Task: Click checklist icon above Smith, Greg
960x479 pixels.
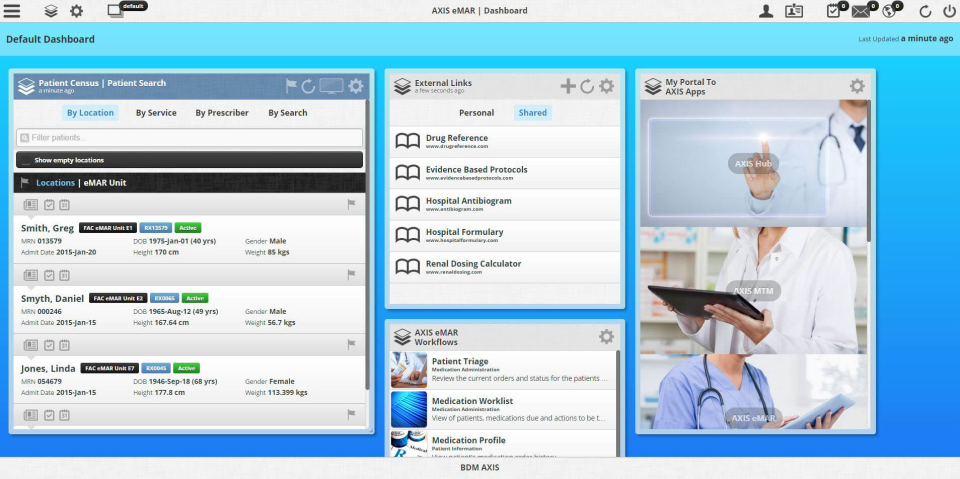Action: tap(49, 205)
